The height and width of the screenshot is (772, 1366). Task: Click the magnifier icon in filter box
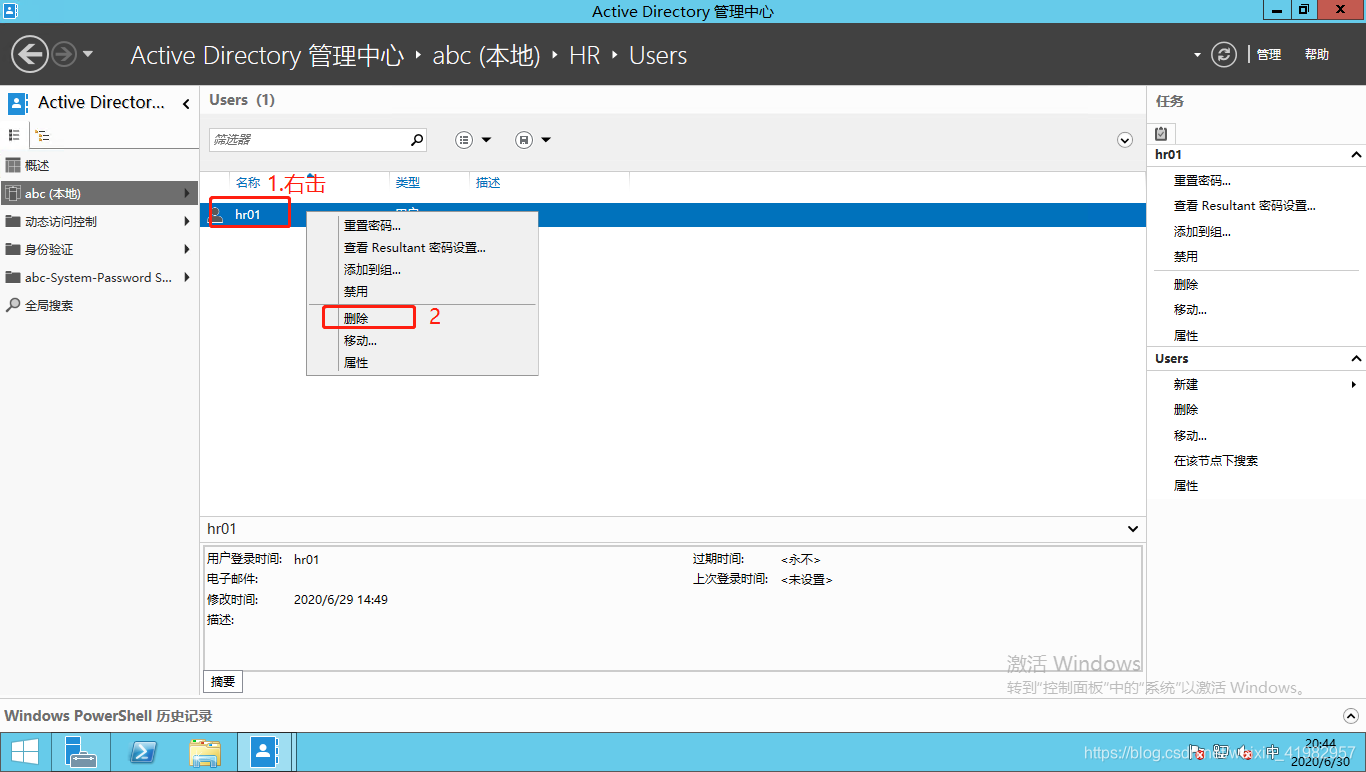coord(417,140)
